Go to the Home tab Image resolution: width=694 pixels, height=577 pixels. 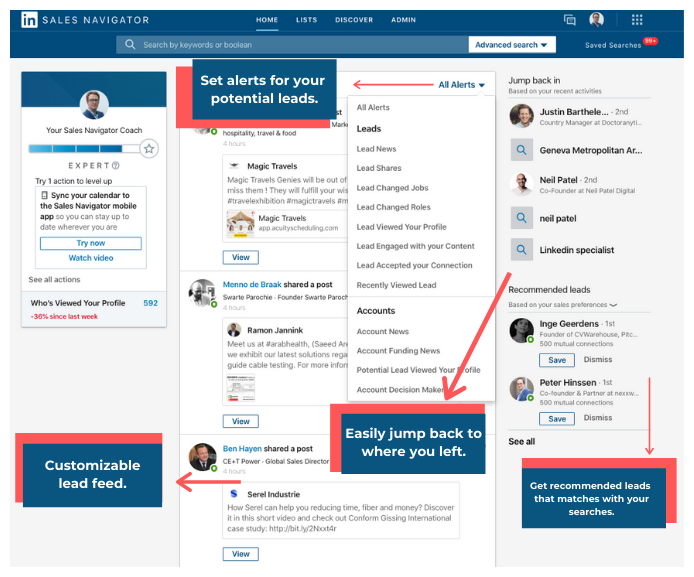267,20
